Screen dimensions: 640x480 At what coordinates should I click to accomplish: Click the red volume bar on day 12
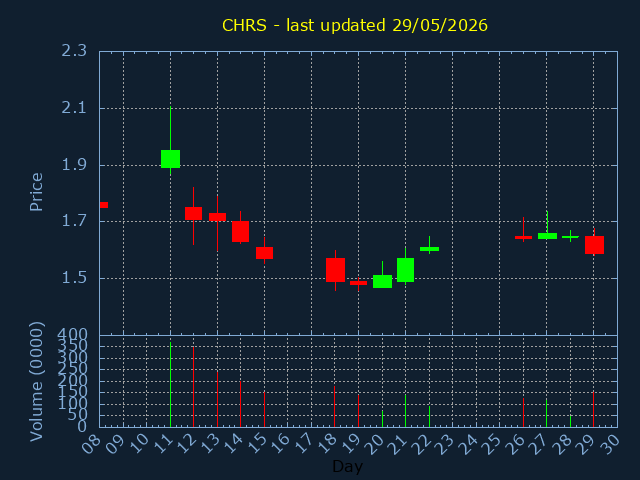pos(193,387)
